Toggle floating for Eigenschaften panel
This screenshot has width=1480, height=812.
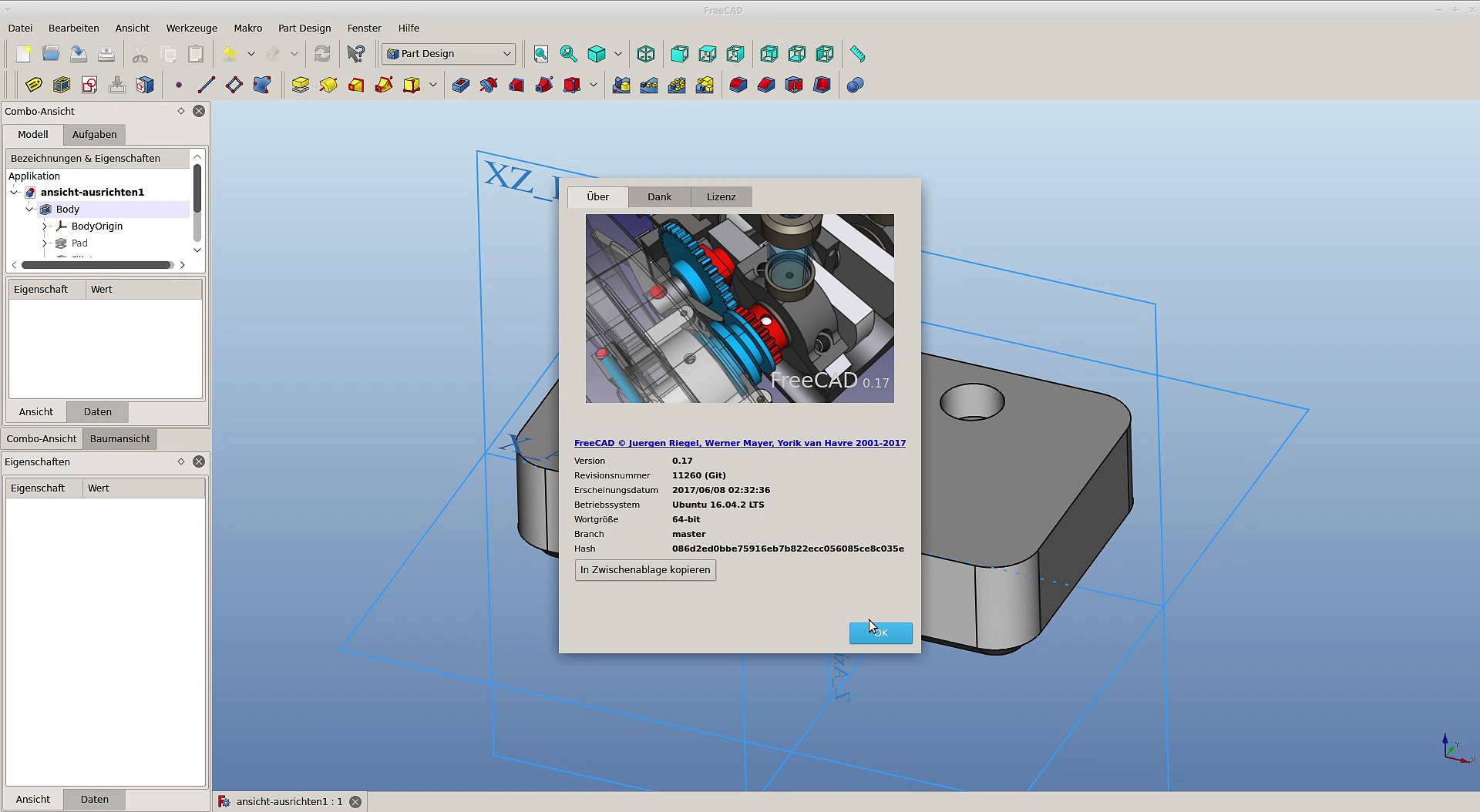click(181, 461)
